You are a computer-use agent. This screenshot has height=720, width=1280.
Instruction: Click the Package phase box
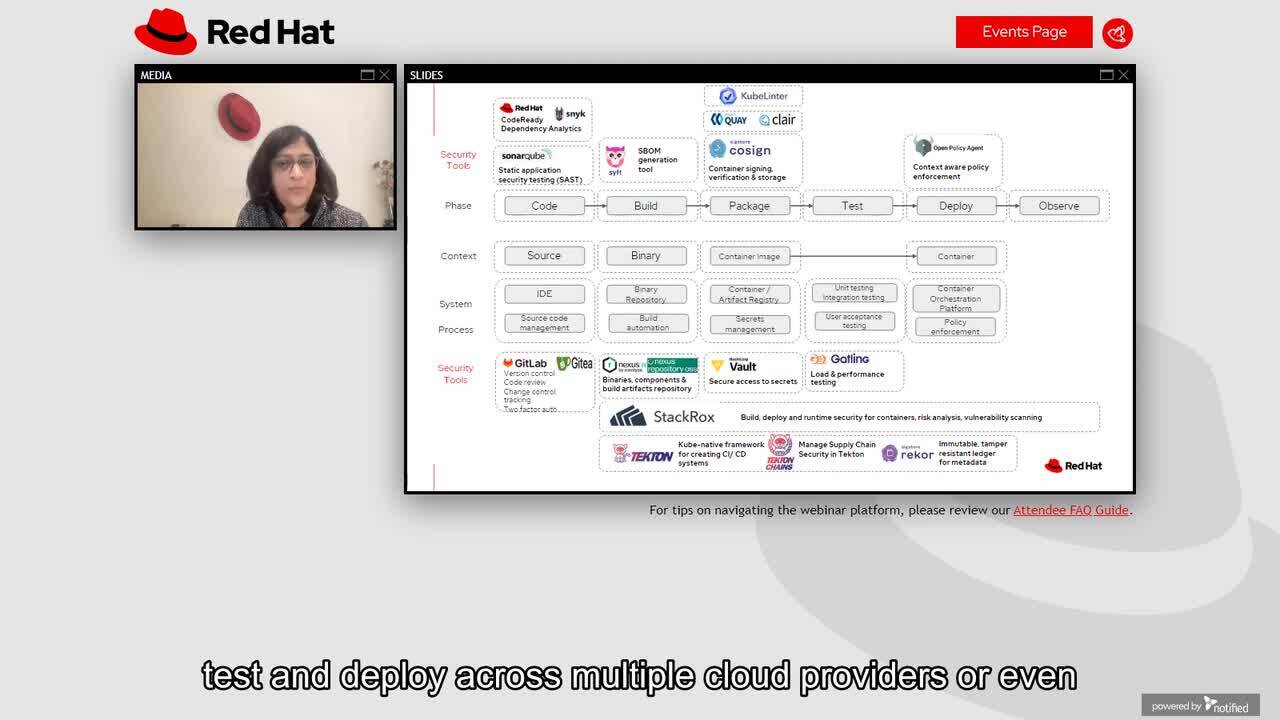pyautogui.click(x=749, y=206)
